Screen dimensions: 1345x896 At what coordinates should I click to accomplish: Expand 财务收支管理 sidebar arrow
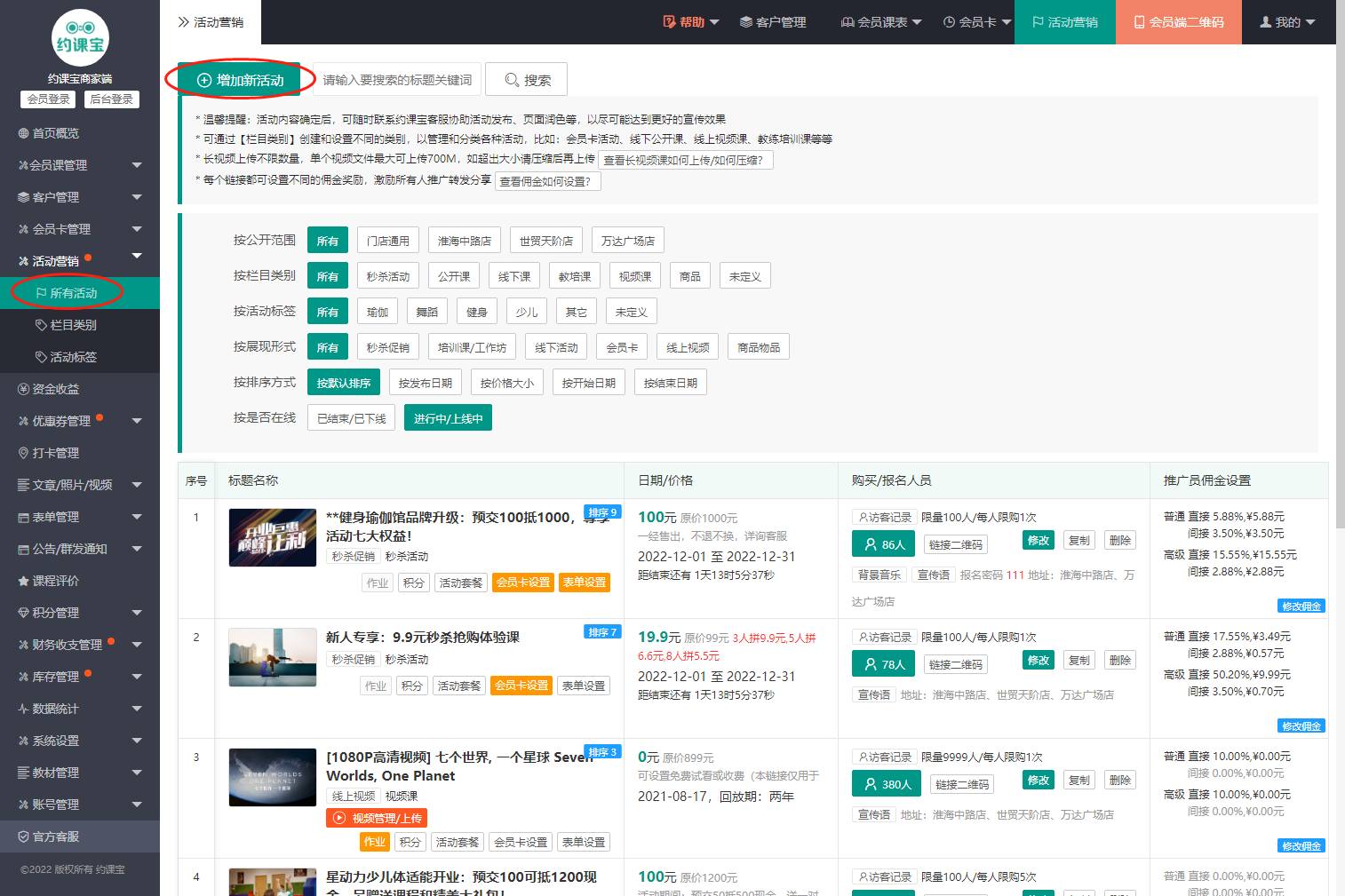pos(137,645)
